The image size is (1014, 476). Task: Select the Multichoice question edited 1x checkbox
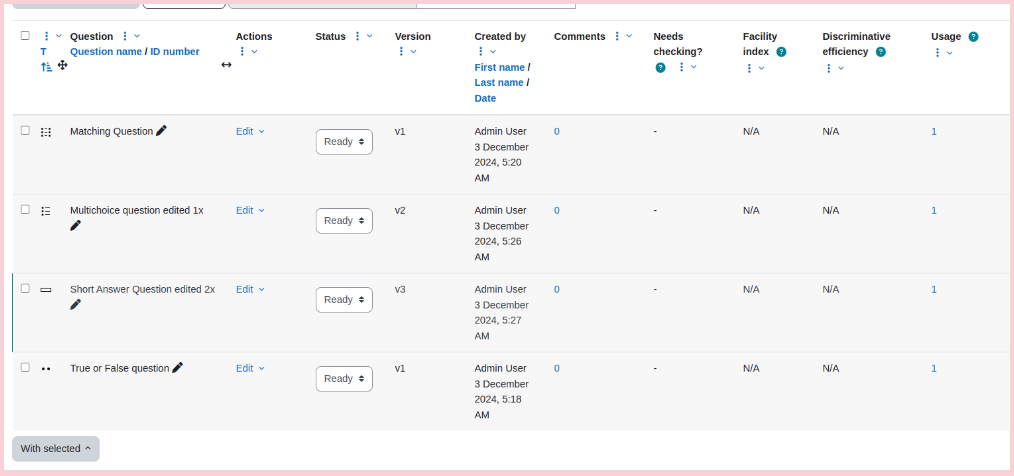click(x=25, y=209)
